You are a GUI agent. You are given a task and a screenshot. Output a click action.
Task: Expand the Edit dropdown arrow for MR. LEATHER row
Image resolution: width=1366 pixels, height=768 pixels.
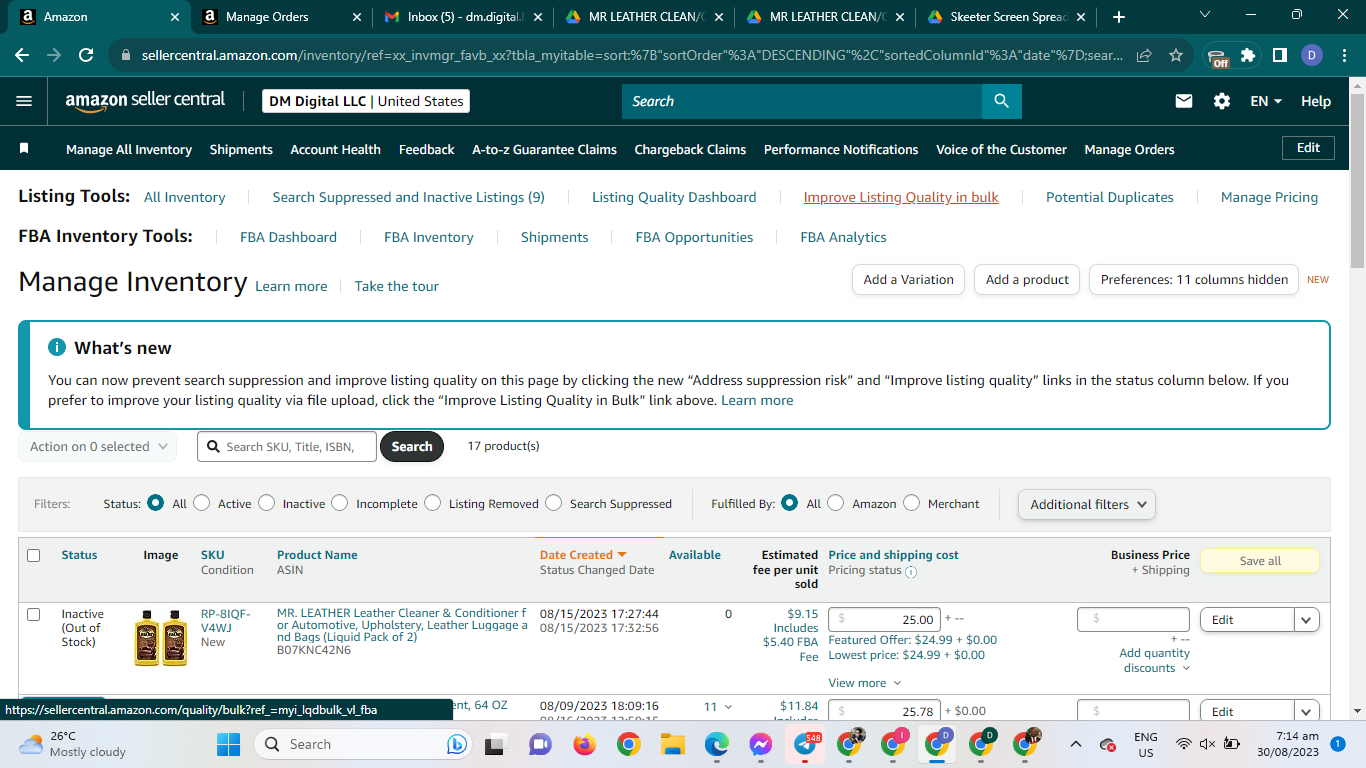[x=1307, y=620]
